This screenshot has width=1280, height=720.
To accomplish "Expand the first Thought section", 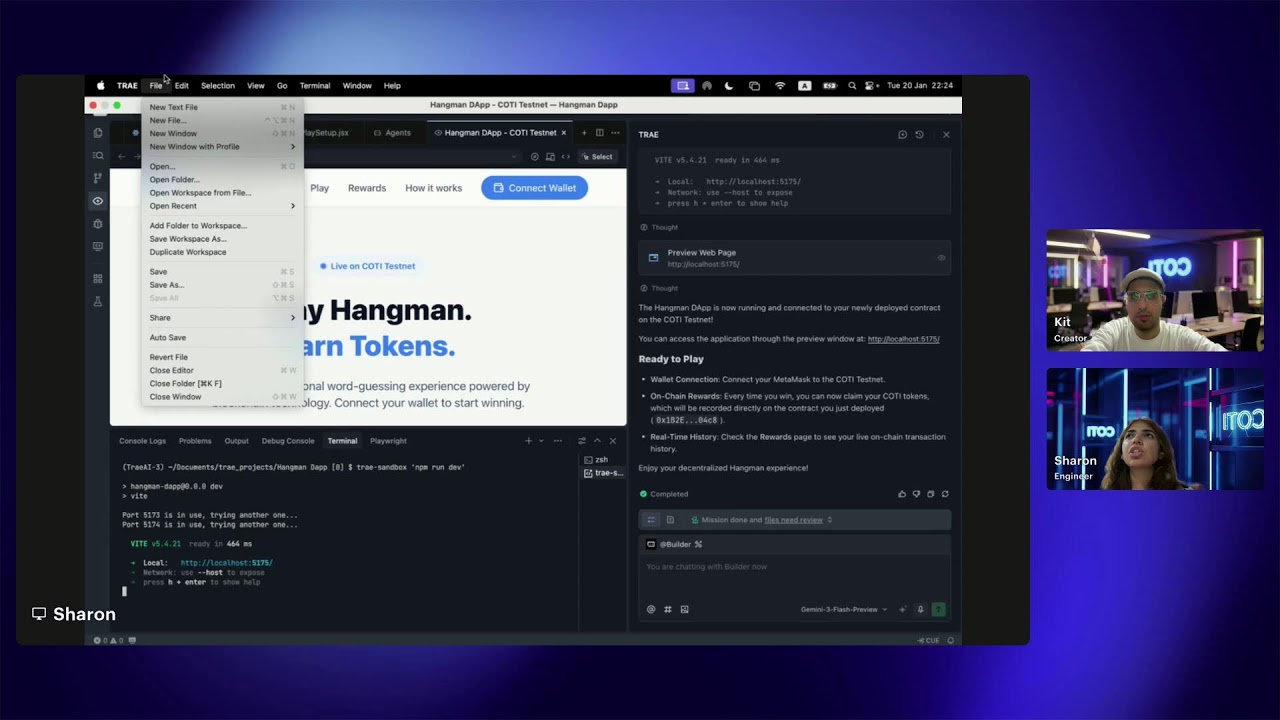I will [x=658, y=227].
